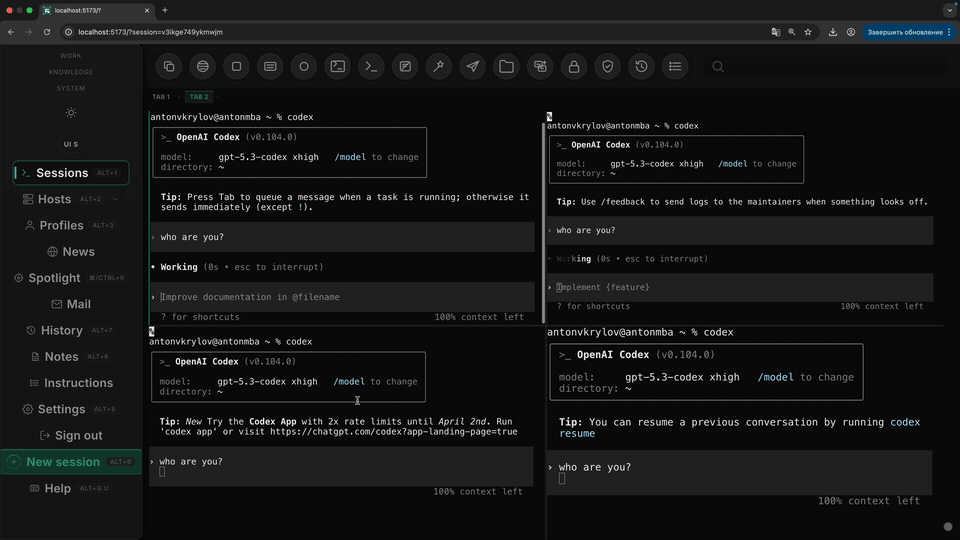Open News in the sidebar

71,252
